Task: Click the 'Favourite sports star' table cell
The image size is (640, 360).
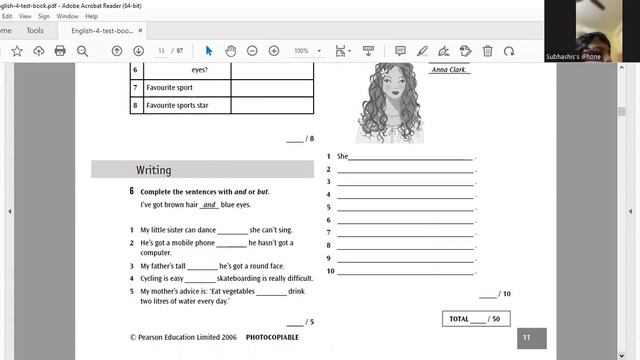Action: pyautogui.click(x=187, y=105)
